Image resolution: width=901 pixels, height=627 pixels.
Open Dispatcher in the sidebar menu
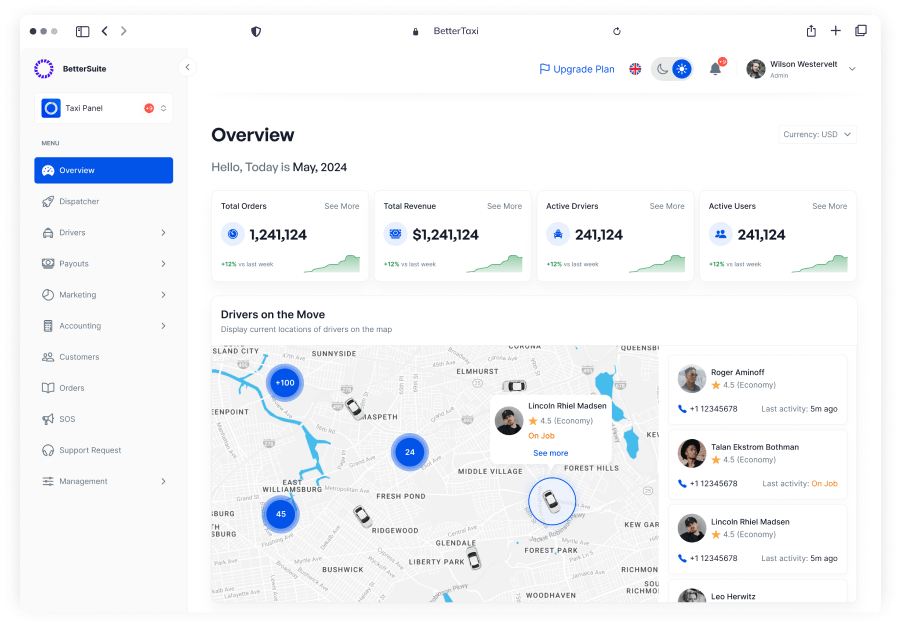tap(79, 201)
